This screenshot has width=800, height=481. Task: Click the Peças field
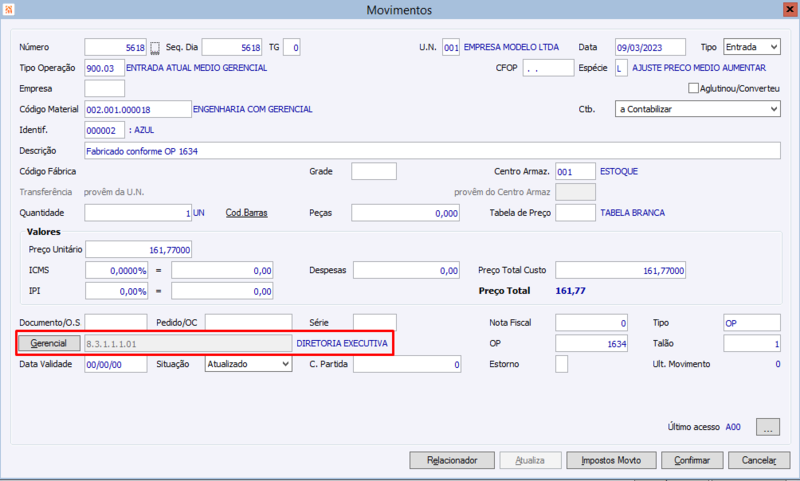405,213
